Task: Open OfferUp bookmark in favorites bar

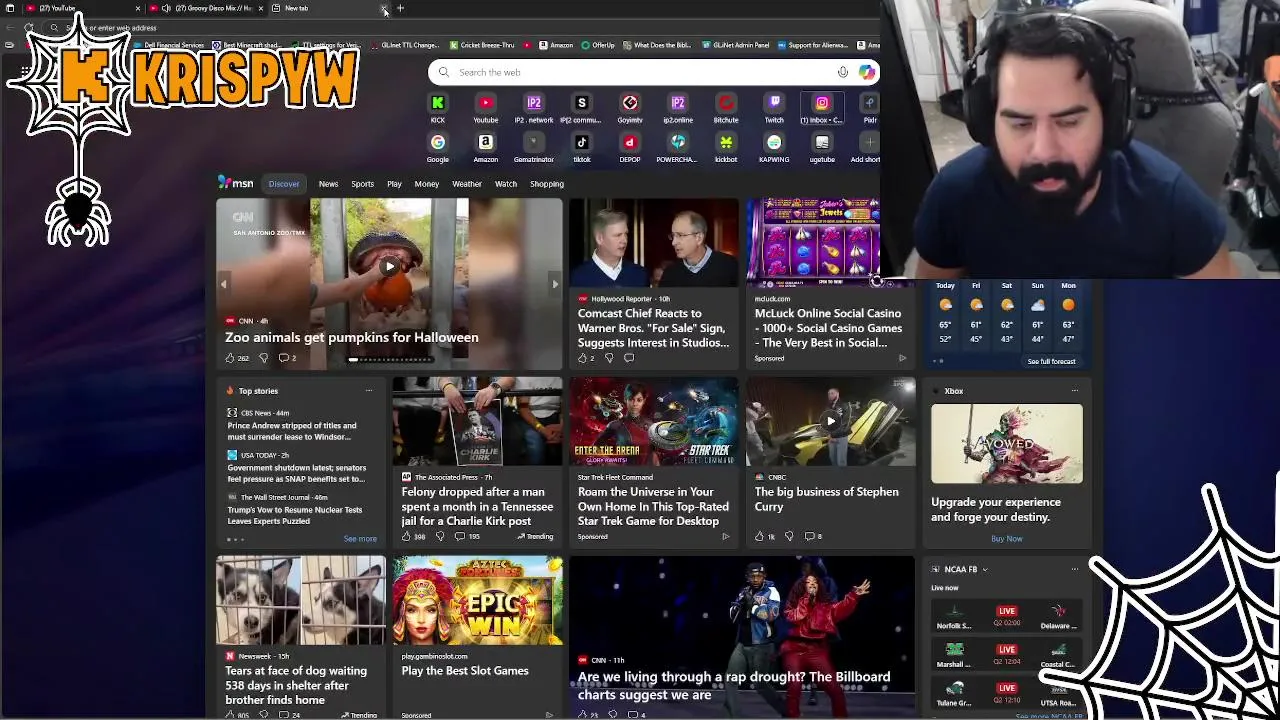Action: 598,45
